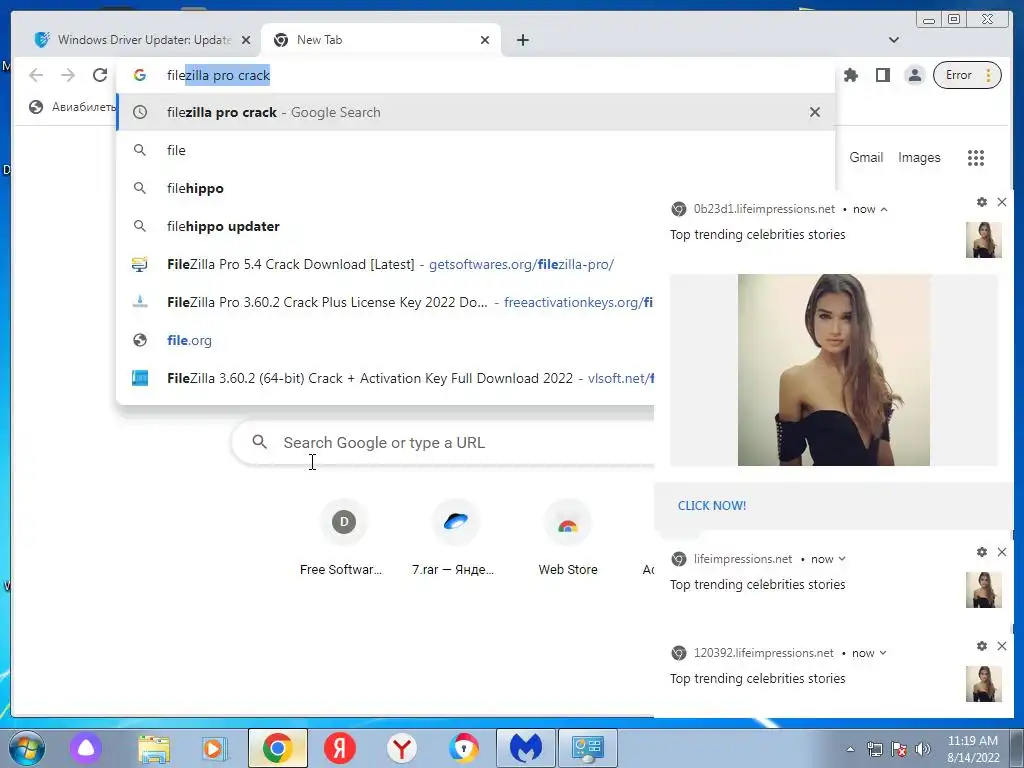Open settings of 0b23d1.lifeimpressions.net notification
The width and height of the screenshot is (1024, 768).
982,202
